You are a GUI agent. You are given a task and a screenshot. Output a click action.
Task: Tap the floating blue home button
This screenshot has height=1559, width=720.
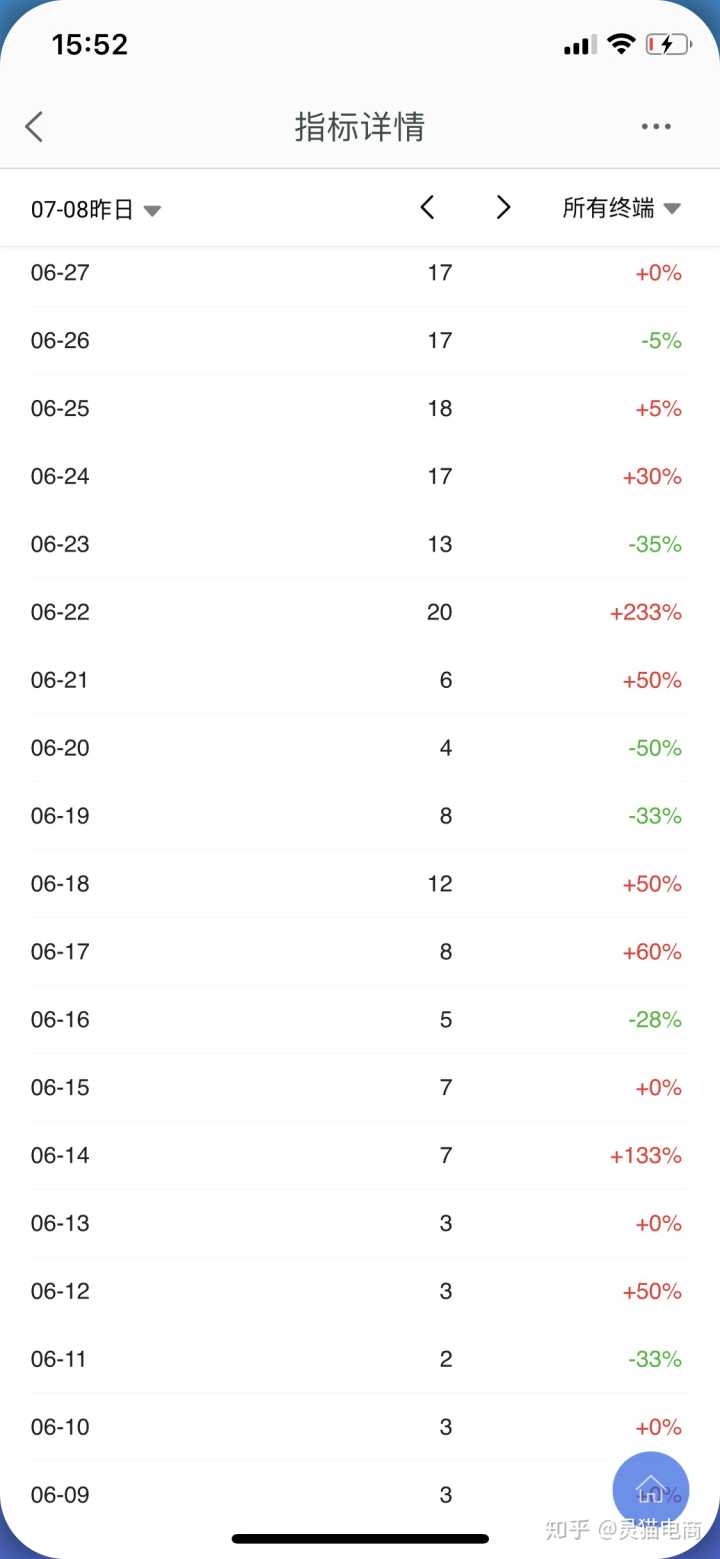pos(650,1489)
